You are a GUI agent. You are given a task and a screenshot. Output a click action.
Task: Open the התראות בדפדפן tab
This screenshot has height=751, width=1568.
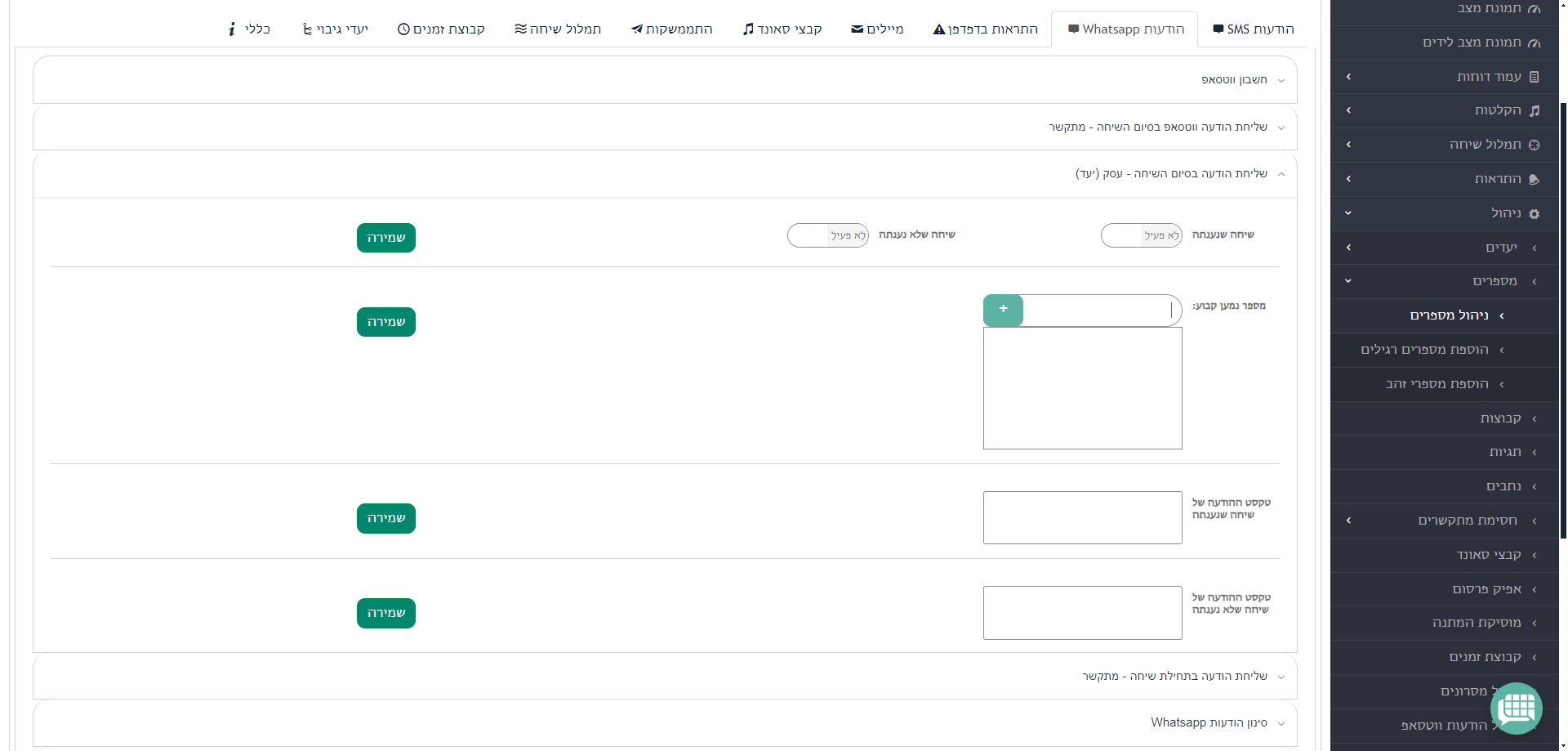(x=985, y=29)
